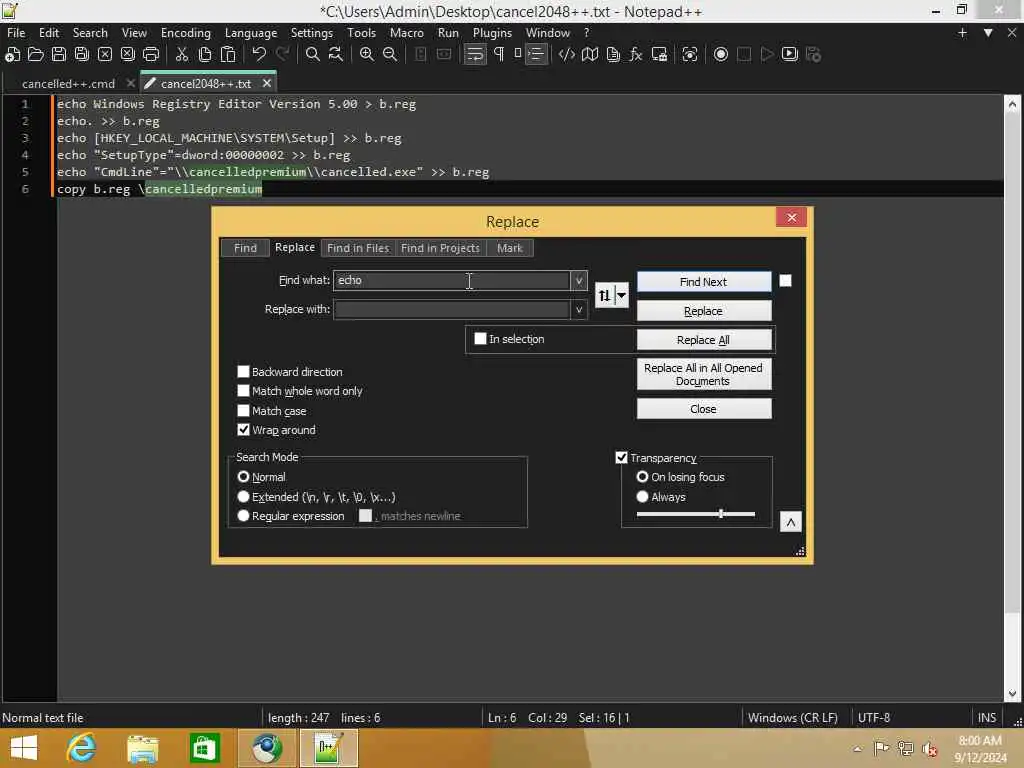The width and height of the screenshot is (1024, 768).
Task: Click the Replace All button
Action: pyautogui.click(x=704, y=340)
